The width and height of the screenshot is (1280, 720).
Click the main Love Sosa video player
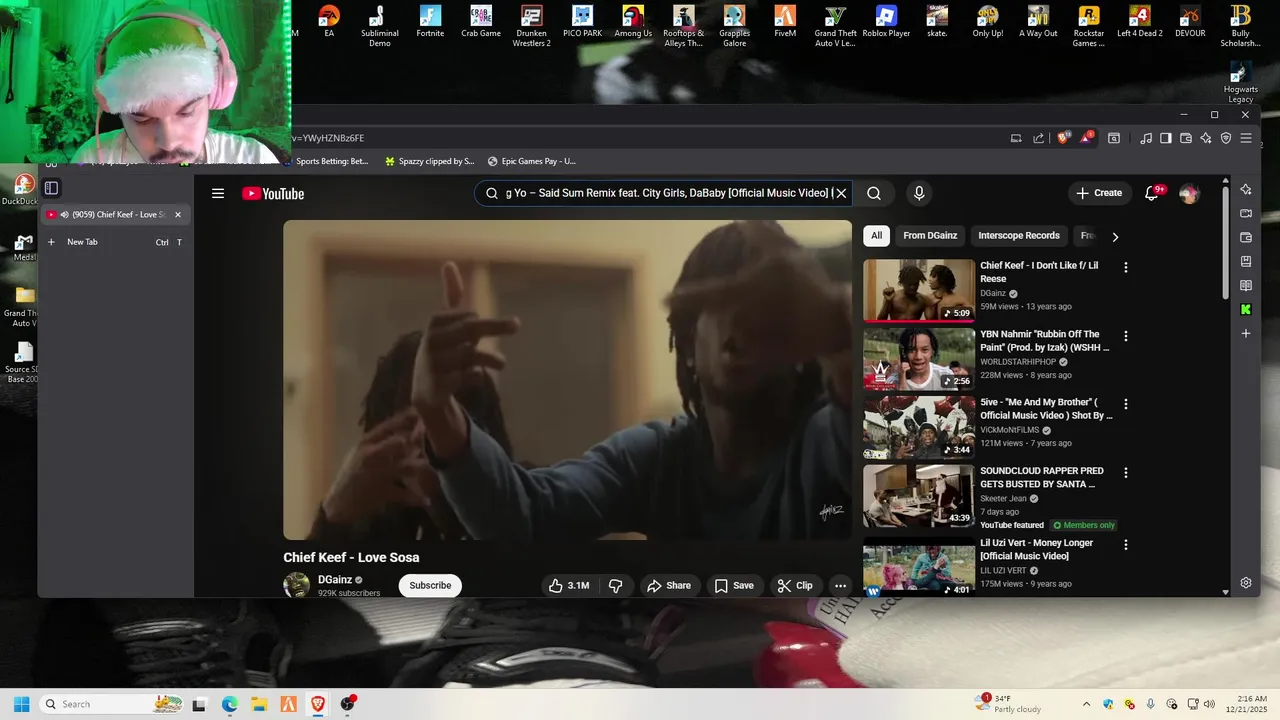567,380
